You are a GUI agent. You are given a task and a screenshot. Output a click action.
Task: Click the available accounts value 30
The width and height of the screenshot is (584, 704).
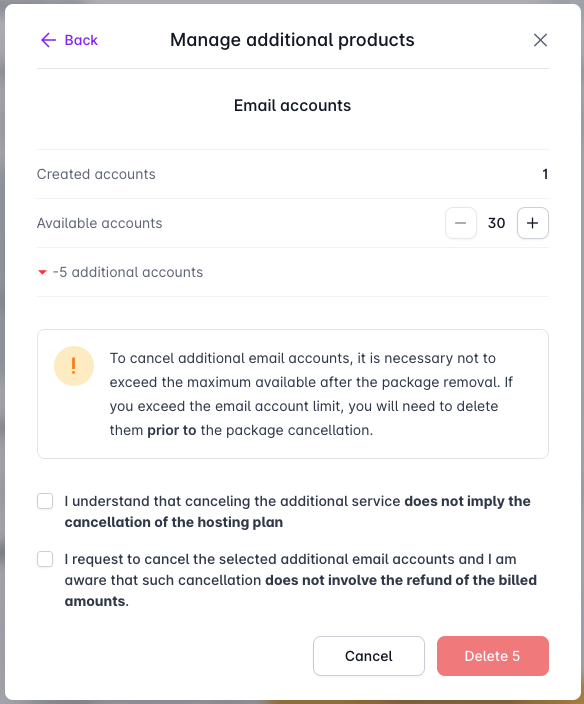tap(496, 223)
